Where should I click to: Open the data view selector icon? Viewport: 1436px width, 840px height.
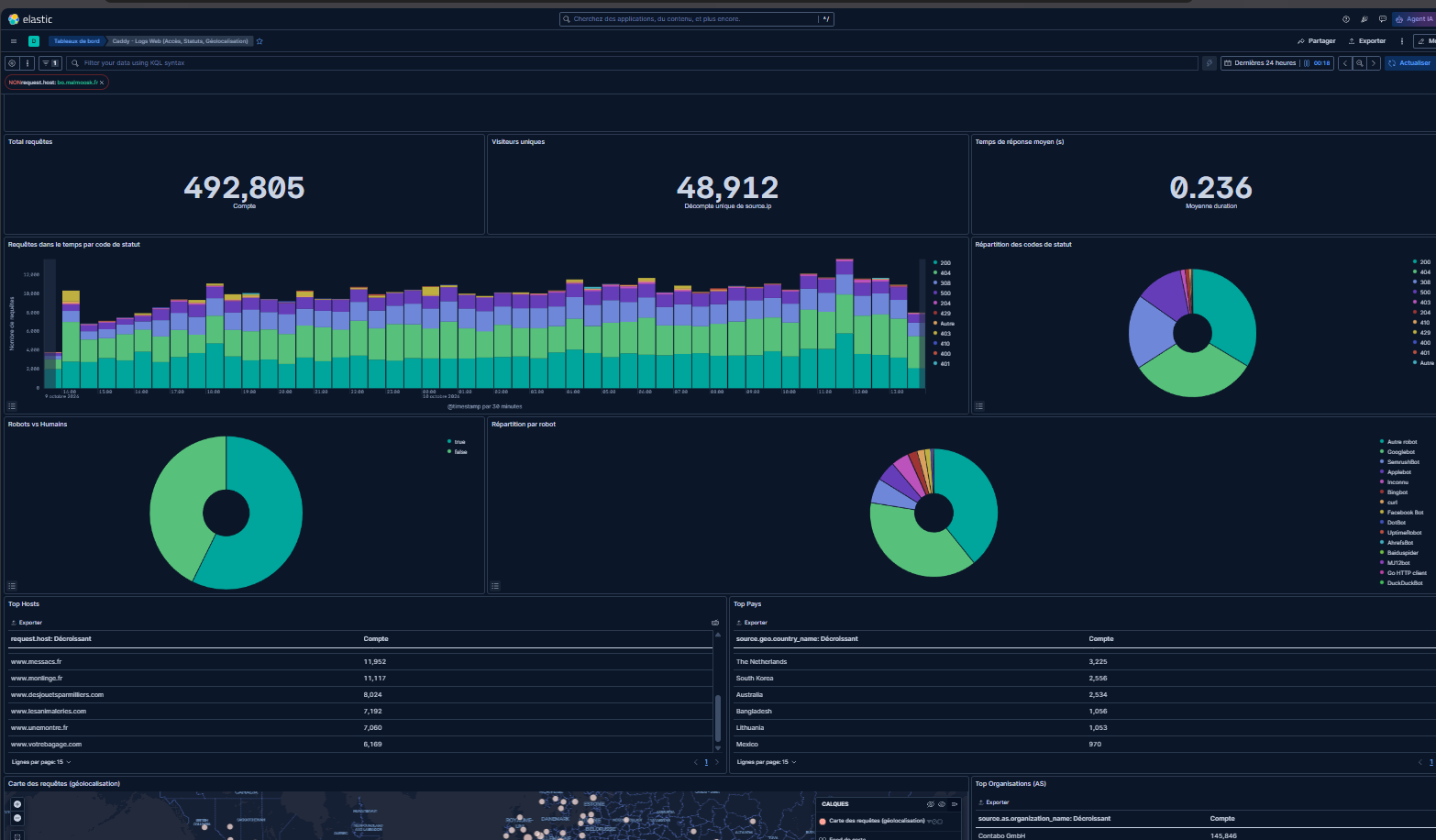(x=12, y=63)
